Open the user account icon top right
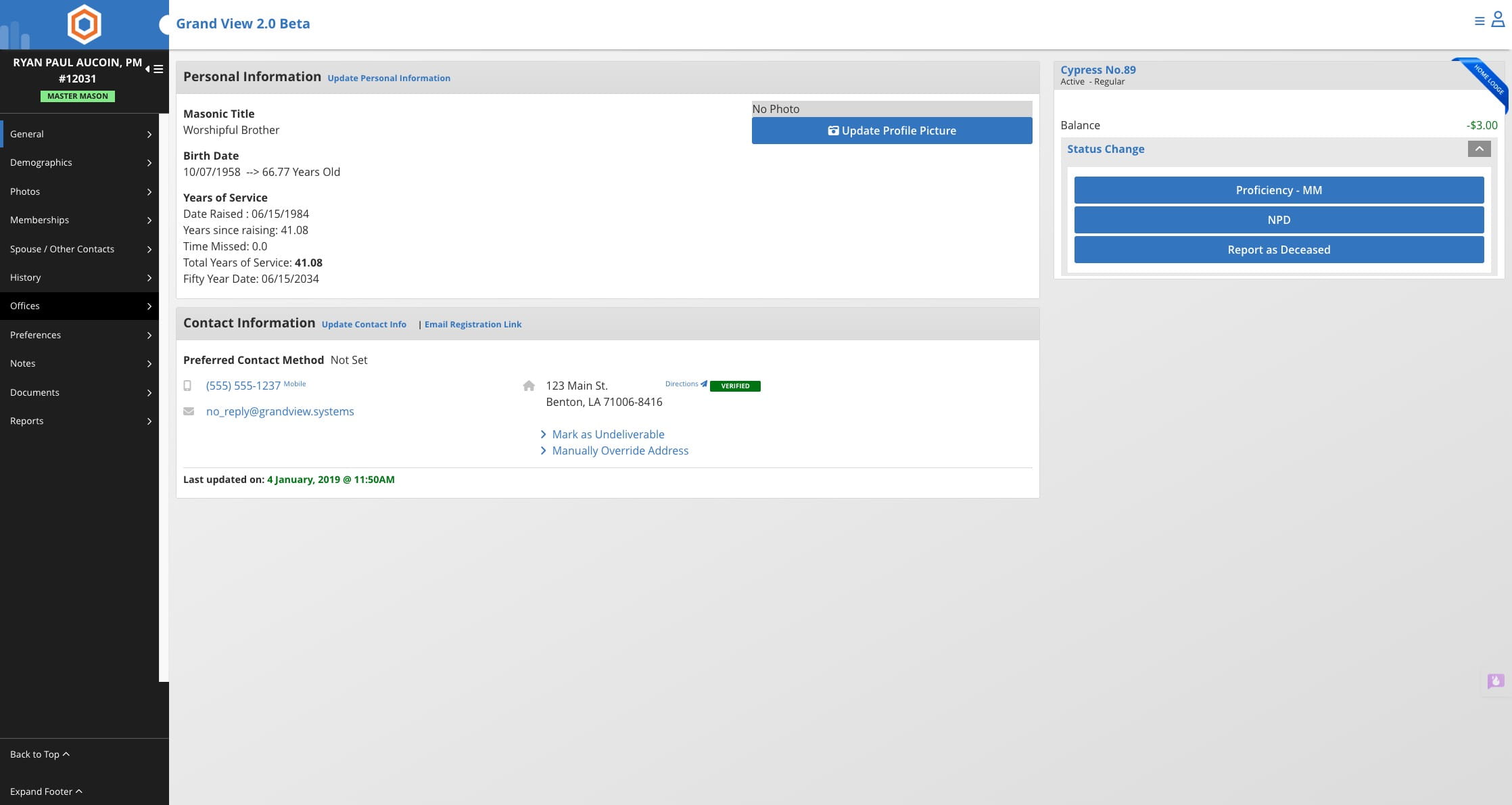Viewport: 1512px width, 805px height. (1498, 20)
